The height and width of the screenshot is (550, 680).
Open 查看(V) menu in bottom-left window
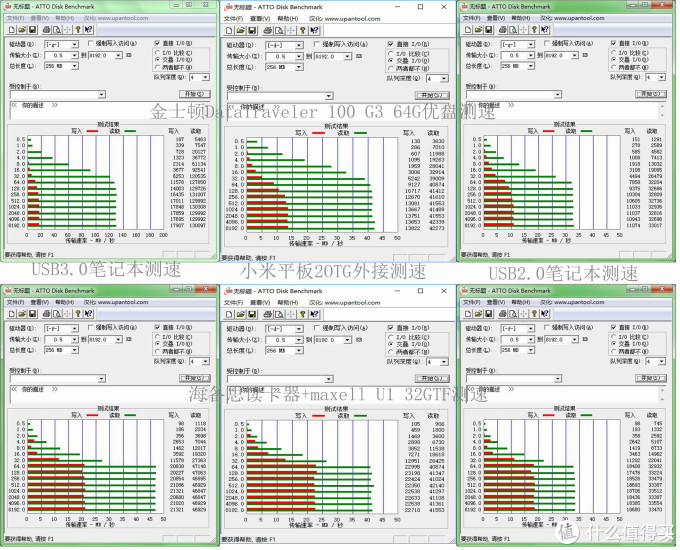[x=40, y=302]
